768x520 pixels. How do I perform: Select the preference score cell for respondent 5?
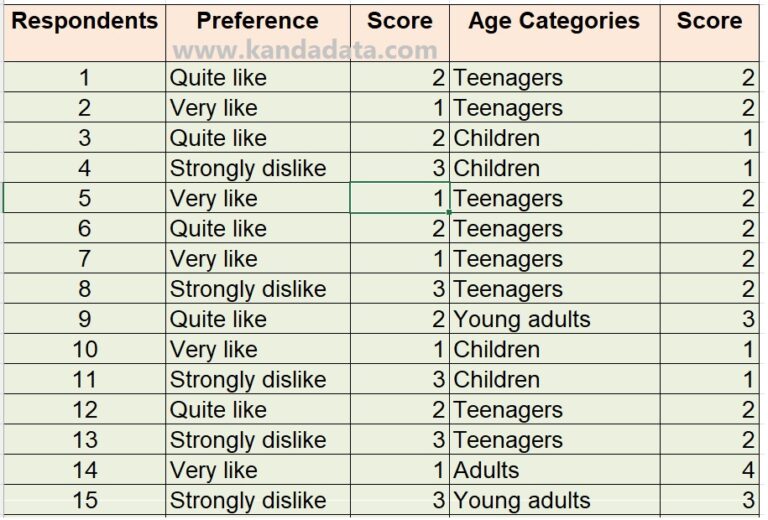(x=399, y=198)
